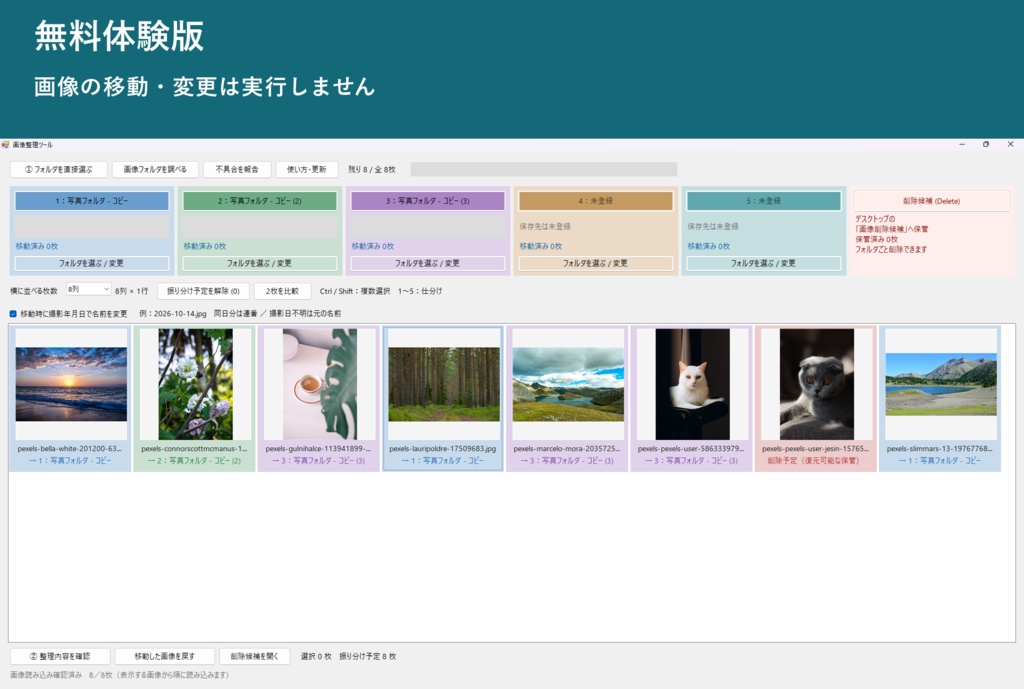Click the gray progress bar beside 残り 8
1024x689 pixels.
(x=543, y=169)
